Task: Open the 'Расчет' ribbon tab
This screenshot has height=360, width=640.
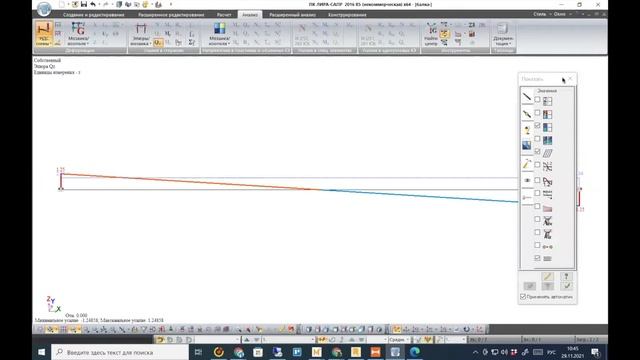Action: [x=224, y=15]
